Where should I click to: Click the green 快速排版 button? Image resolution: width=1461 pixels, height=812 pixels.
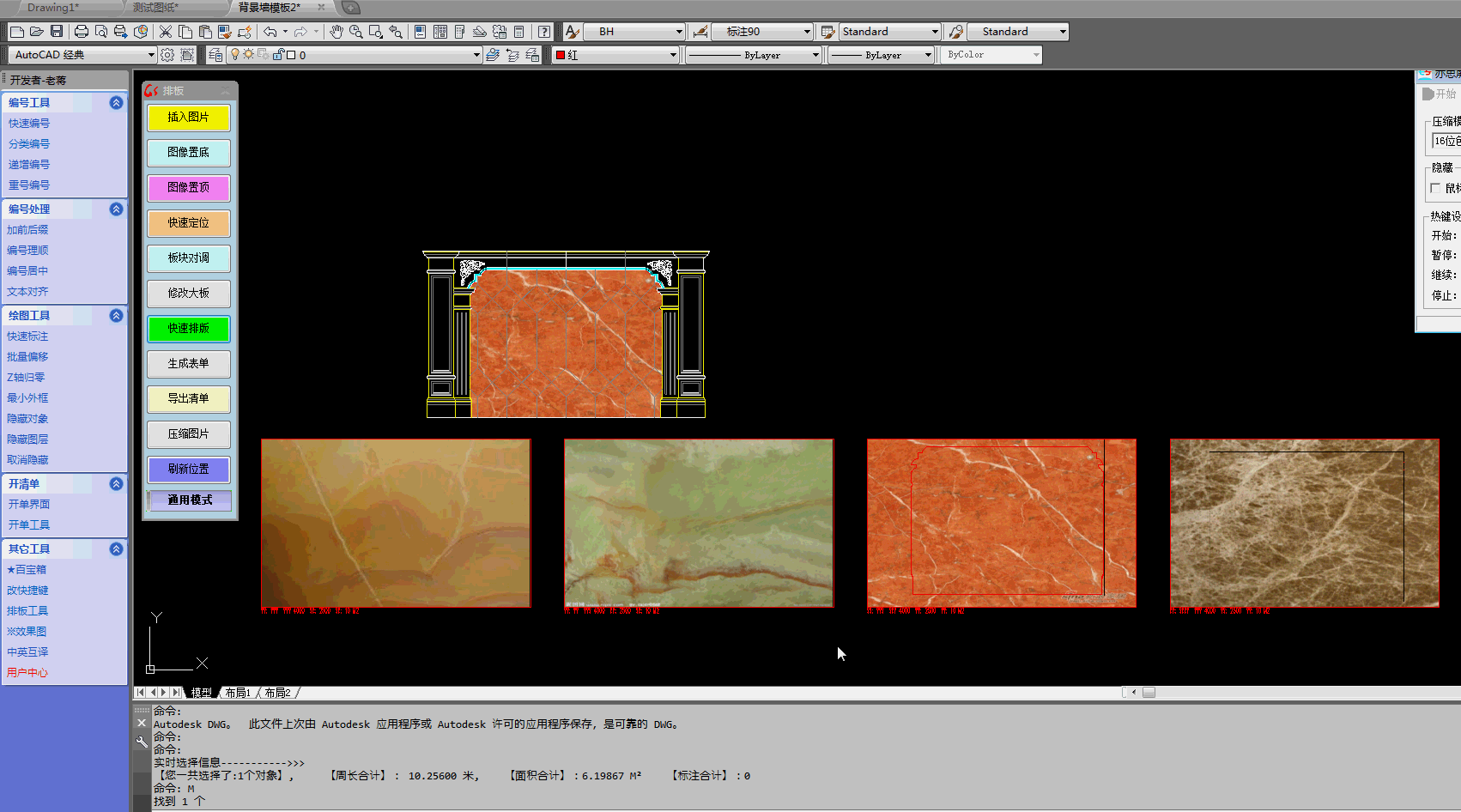(x=189, y=329)
